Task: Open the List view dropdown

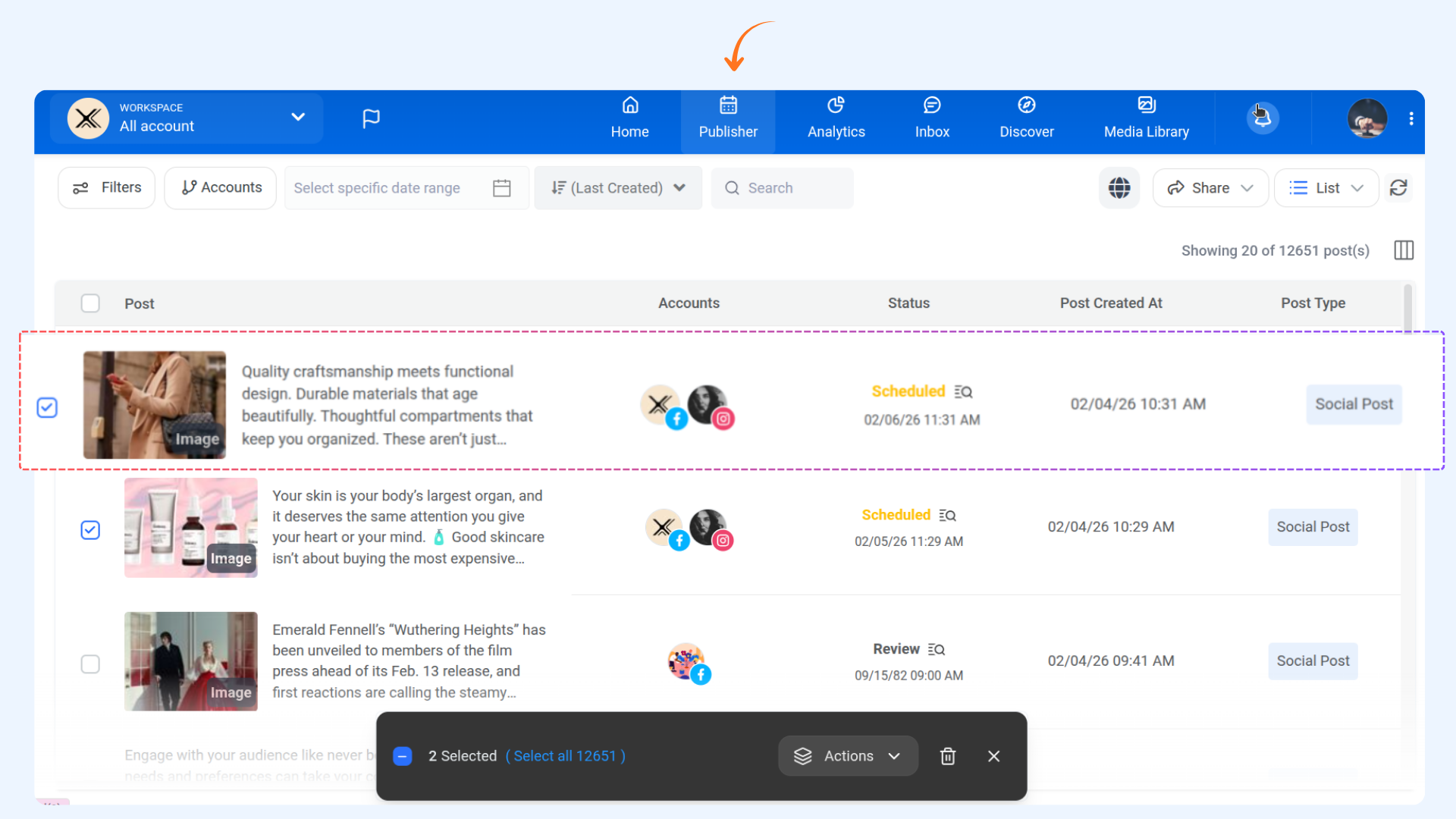Action: 1326,188
